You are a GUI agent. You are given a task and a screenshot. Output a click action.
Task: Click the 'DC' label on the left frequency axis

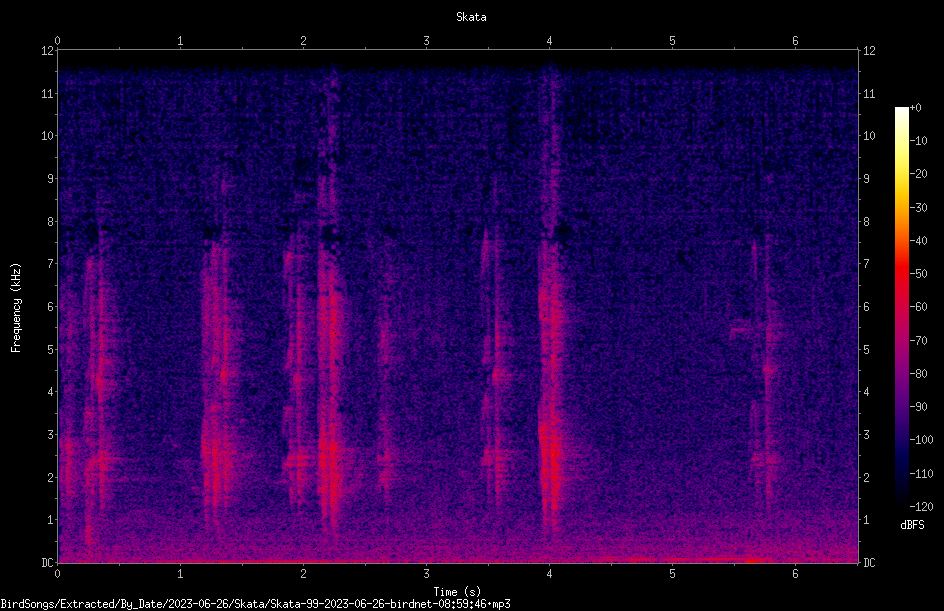tap(48, 563)
